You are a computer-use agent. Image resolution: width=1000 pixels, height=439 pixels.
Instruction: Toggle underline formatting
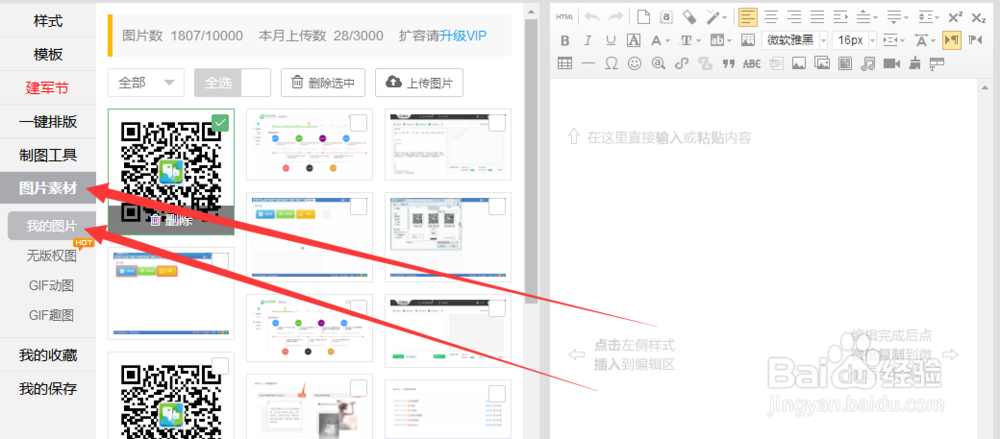coord(610,40)
